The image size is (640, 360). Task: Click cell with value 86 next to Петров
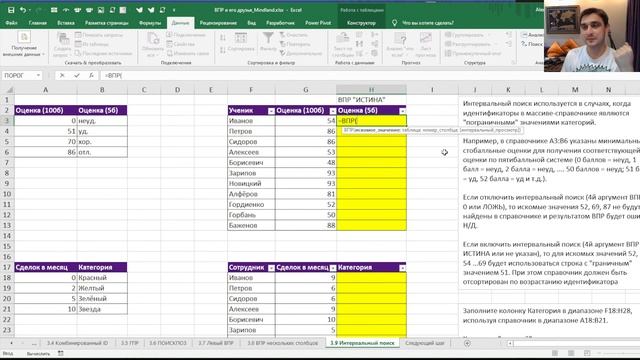point(306,131)
